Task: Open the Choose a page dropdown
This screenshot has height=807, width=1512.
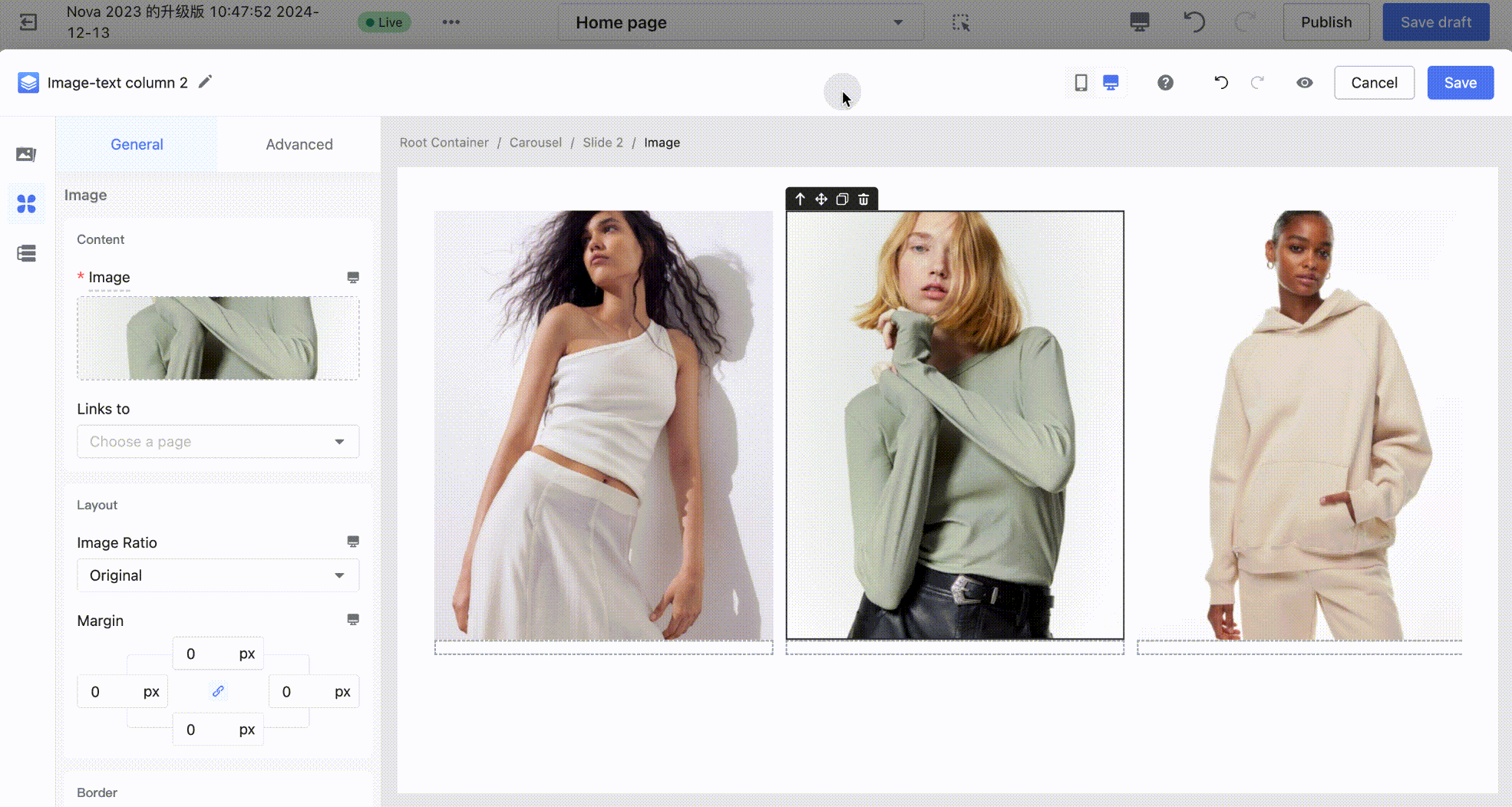Action: coord(218,442)
